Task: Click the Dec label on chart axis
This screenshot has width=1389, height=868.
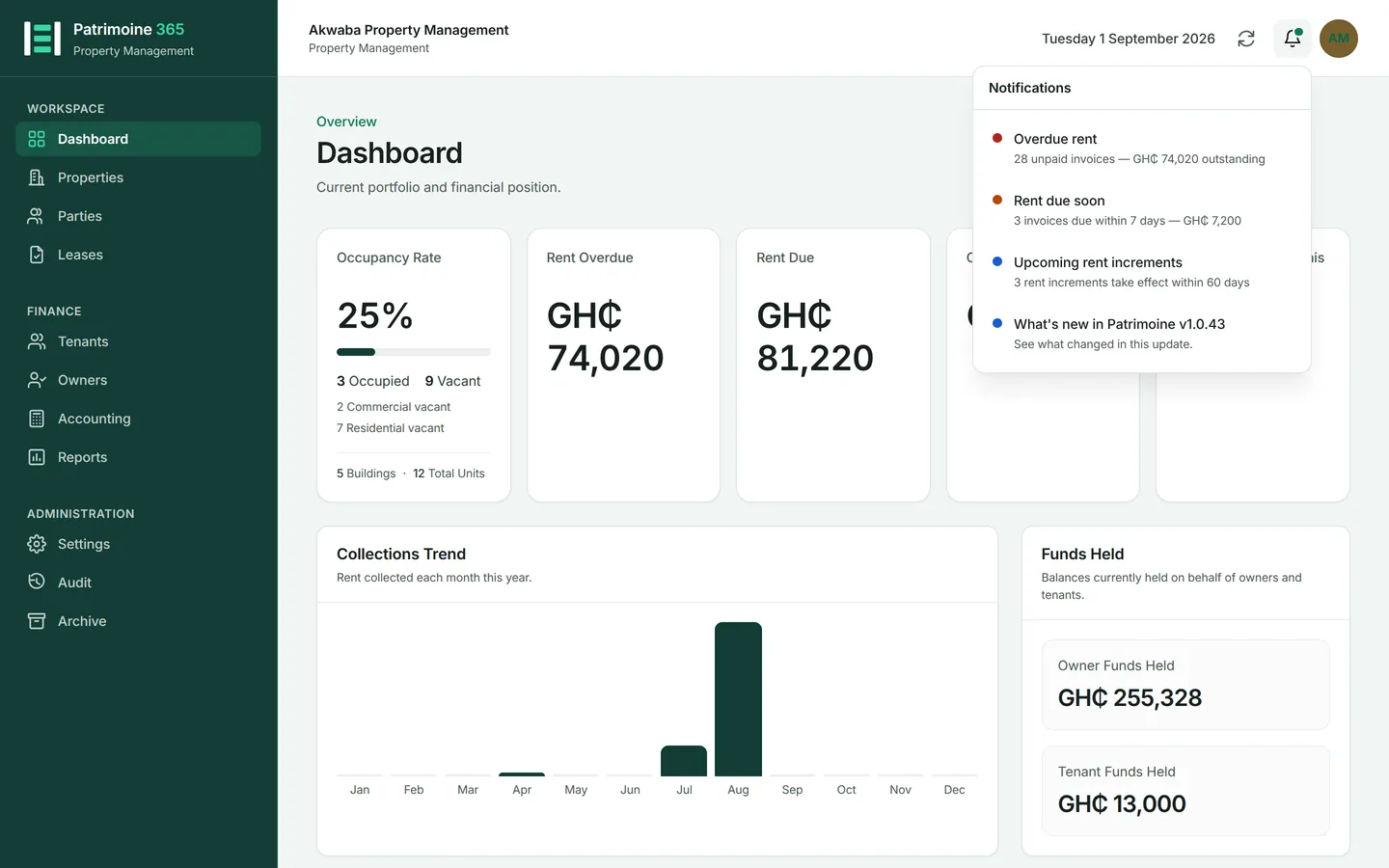Action: click(954, 790)
